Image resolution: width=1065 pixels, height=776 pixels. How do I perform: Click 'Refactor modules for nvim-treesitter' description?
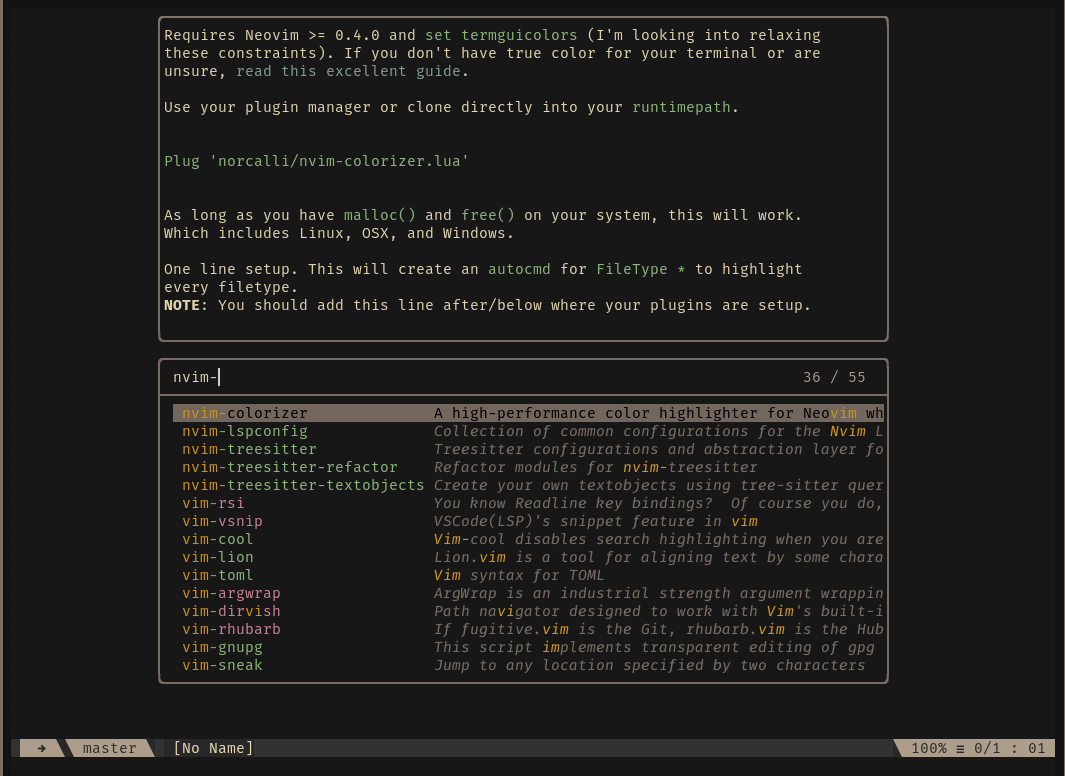(x=596, y=467)
